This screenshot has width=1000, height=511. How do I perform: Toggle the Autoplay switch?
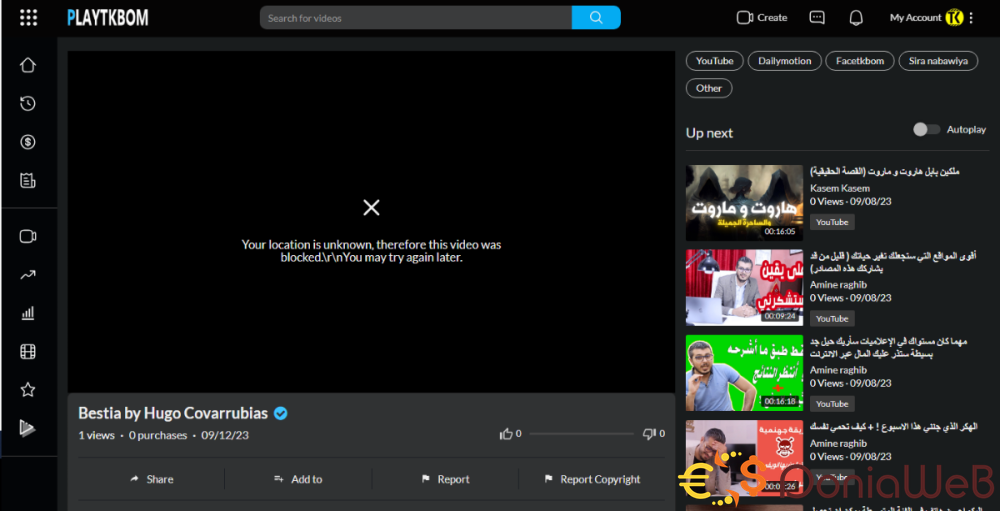point(926,130)
